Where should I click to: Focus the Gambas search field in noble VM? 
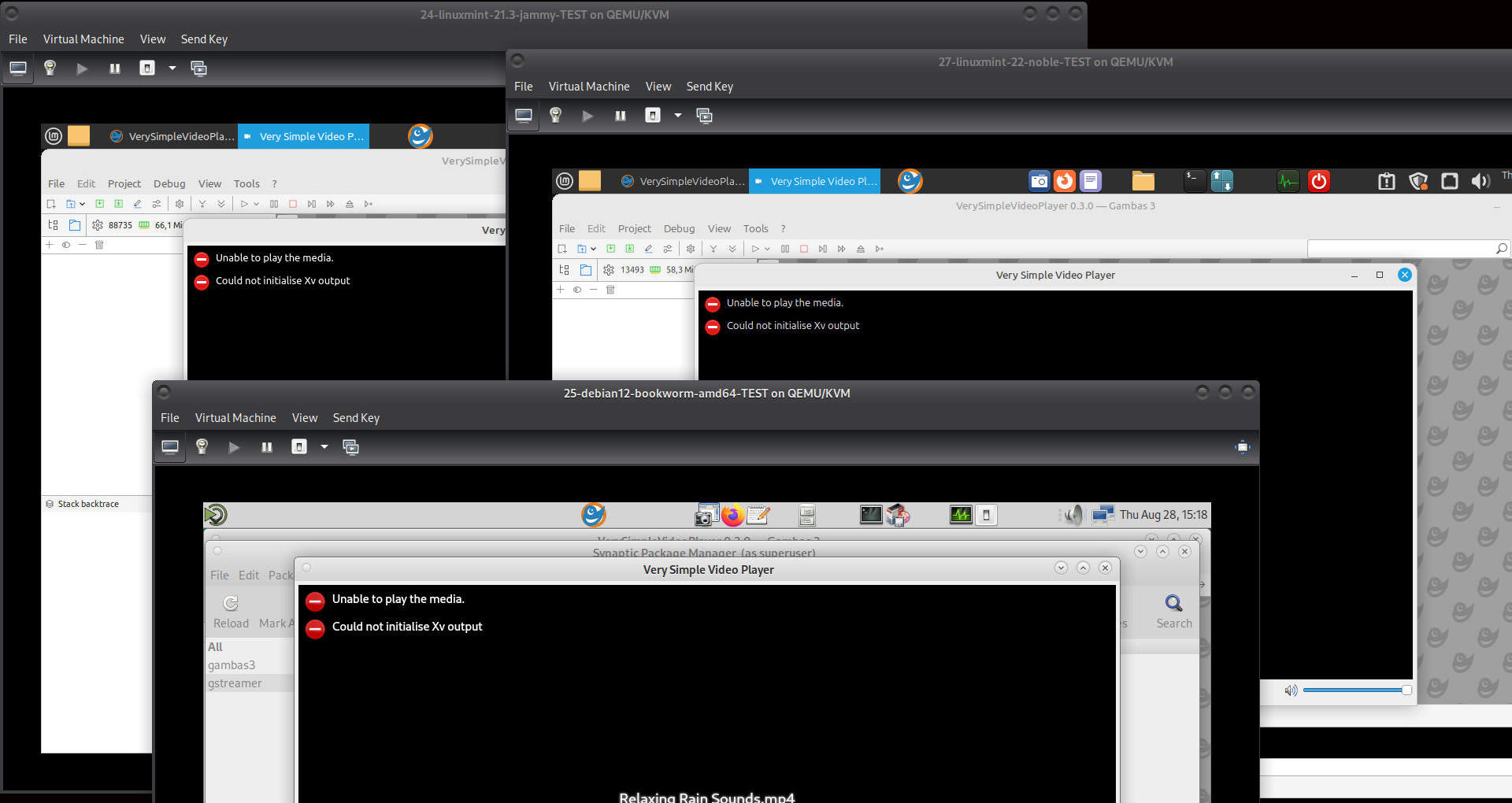point(1408,249)
